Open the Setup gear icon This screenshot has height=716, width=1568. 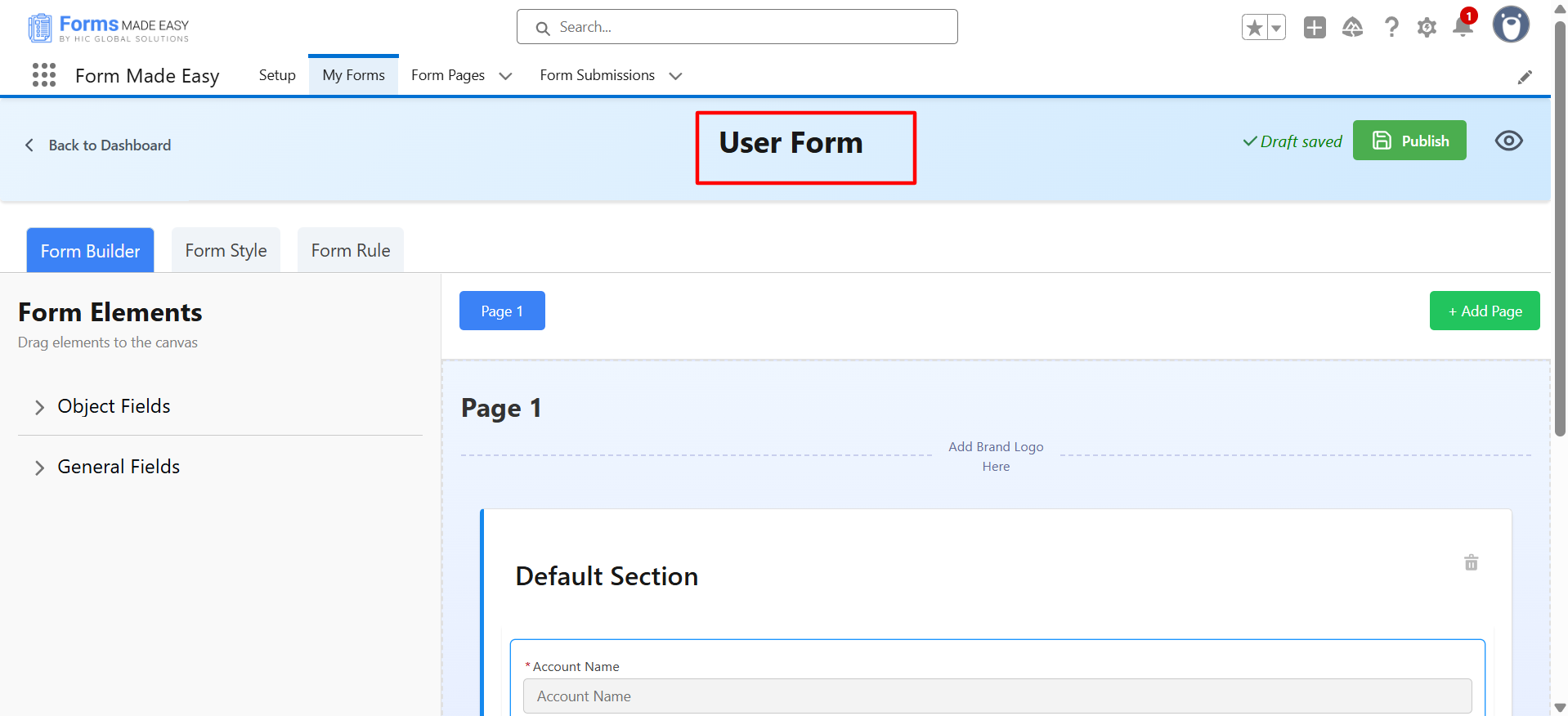[1427, 28]
